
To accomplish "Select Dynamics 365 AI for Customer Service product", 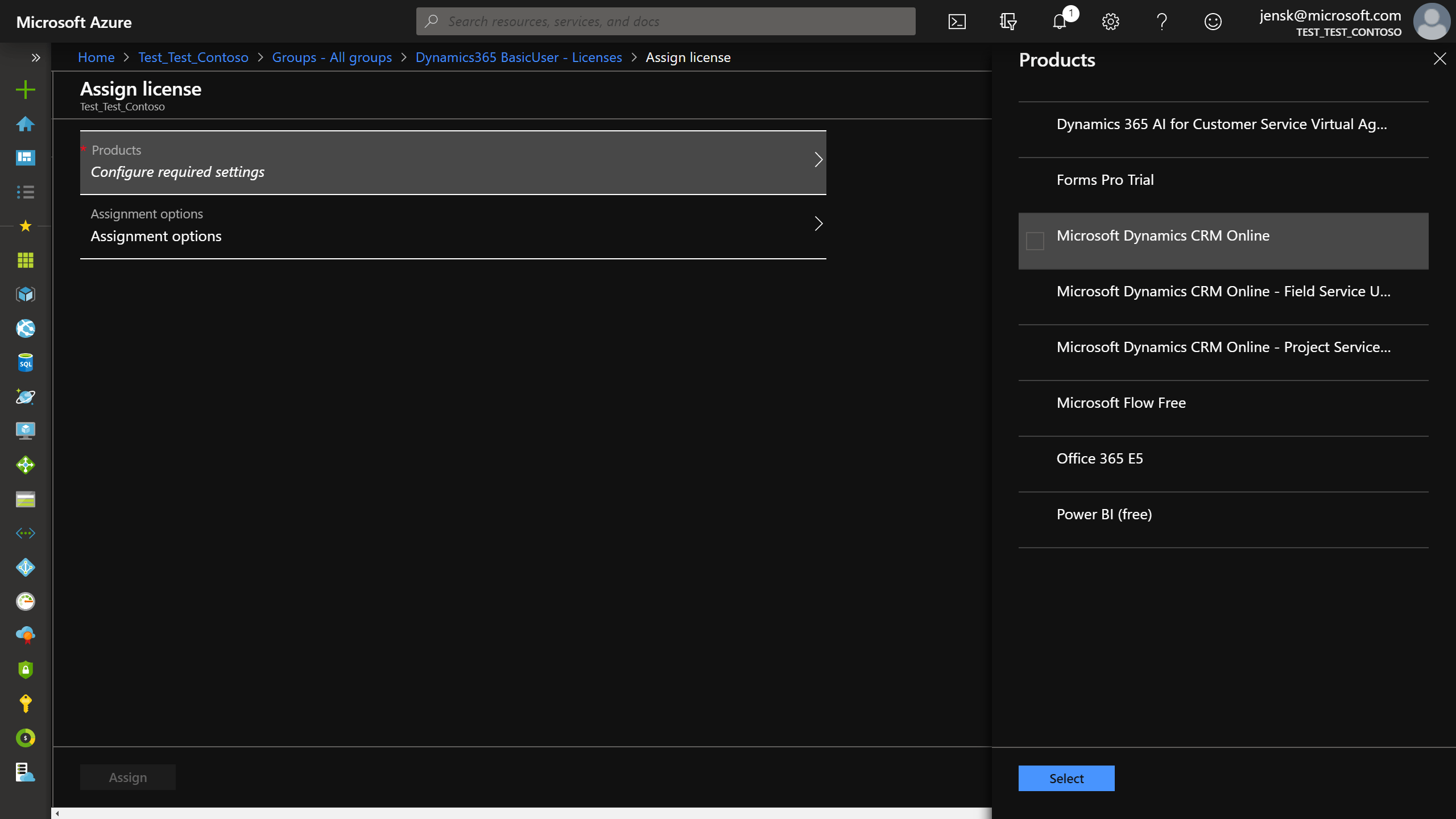I will pyautogui.click(x=1223, y=130).
